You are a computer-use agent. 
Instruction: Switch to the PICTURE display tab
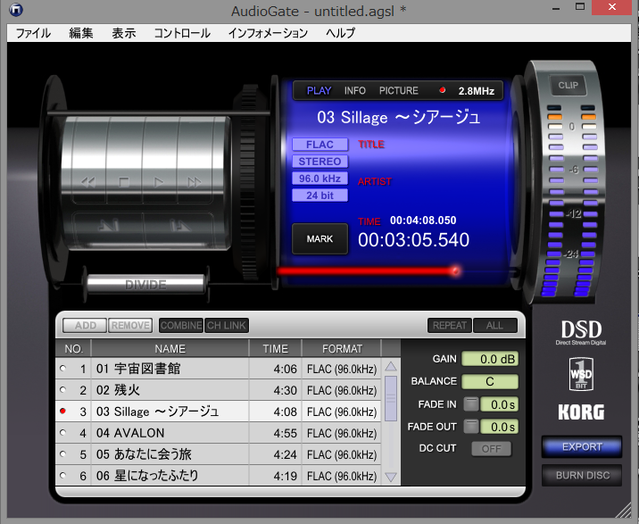399,90
